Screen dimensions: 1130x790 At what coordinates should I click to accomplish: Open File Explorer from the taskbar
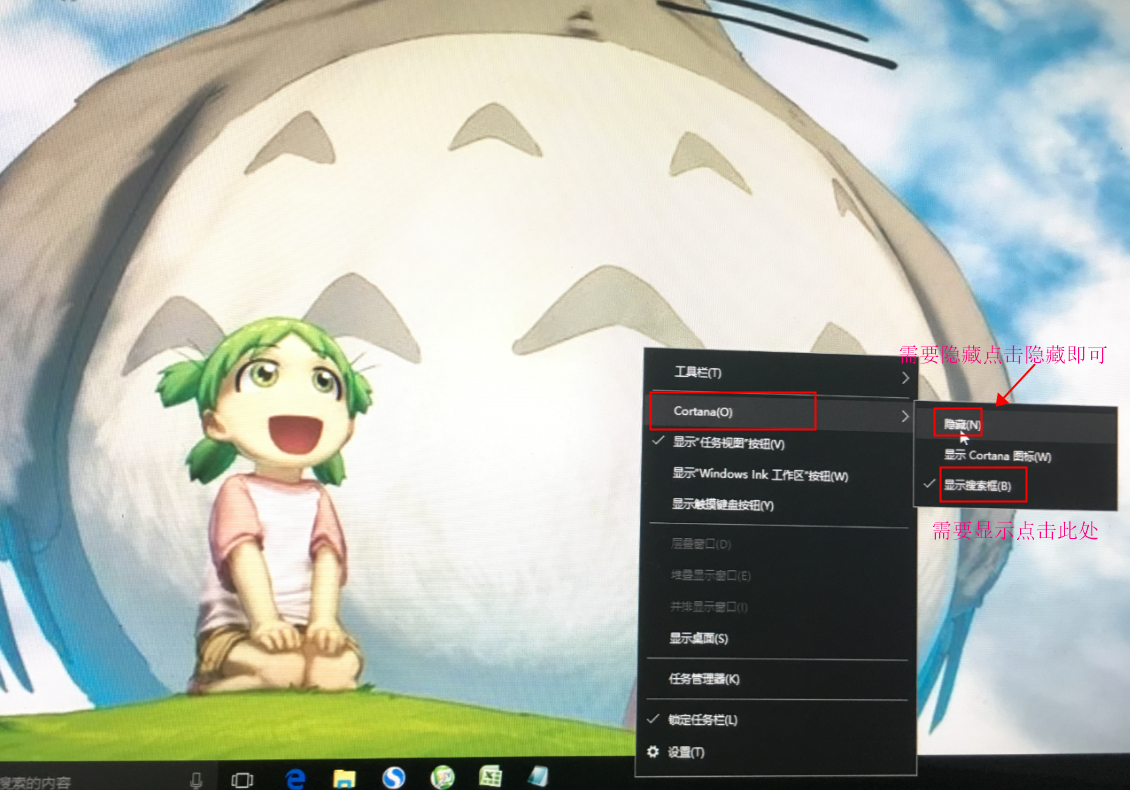344,778
